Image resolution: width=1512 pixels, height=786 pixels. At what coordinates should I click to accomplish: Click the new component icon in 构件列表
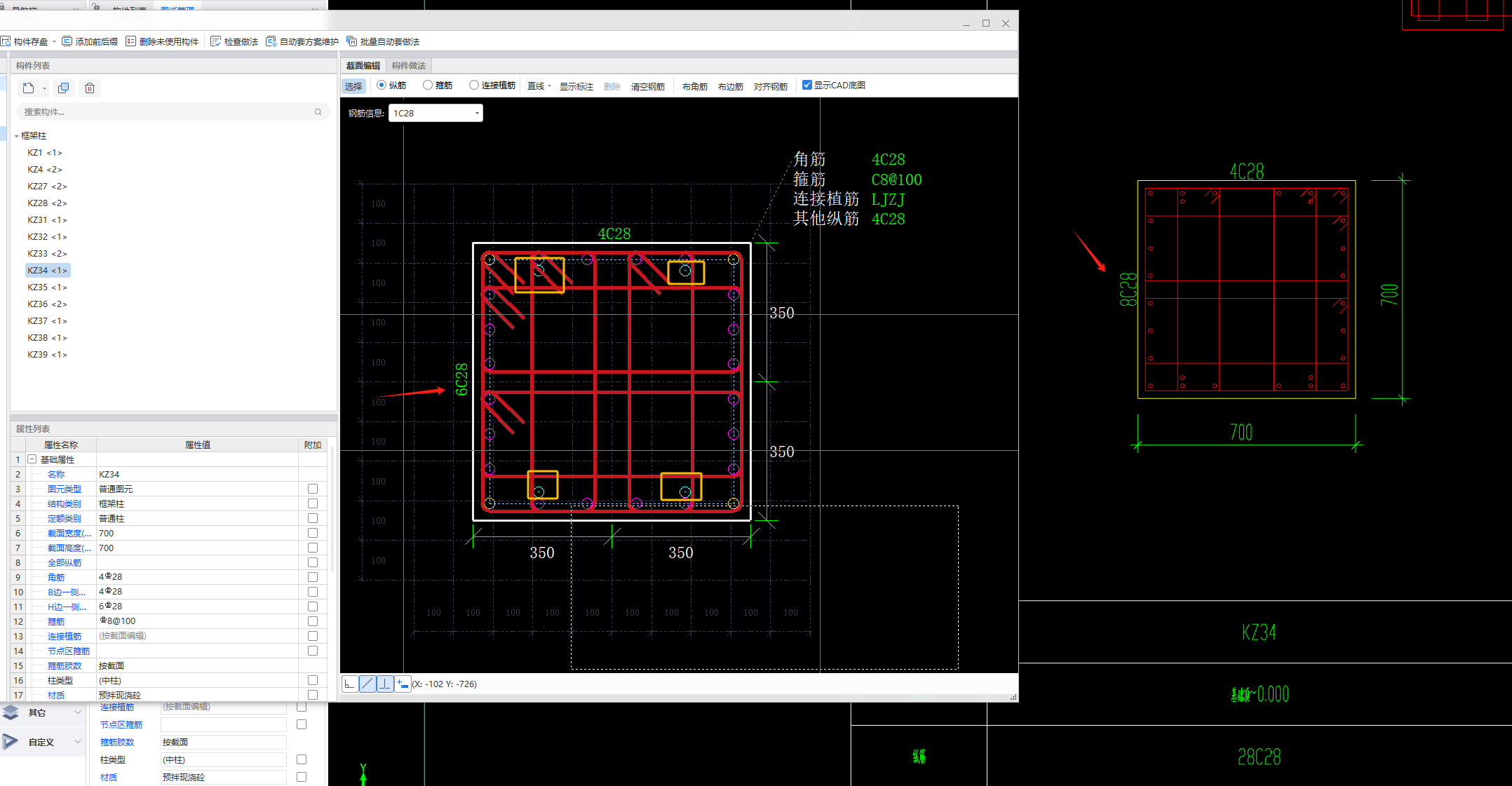(x=29, y=88)
